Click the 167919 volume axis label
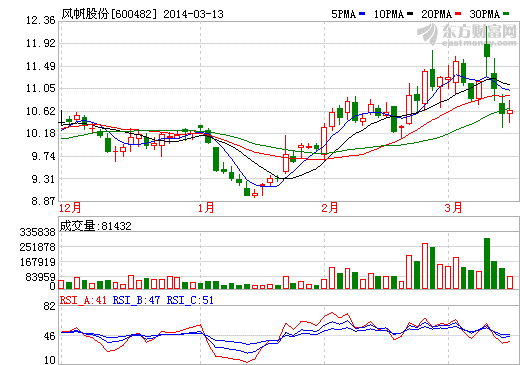Viewport: 520px width, 365px height. (37, 262)
